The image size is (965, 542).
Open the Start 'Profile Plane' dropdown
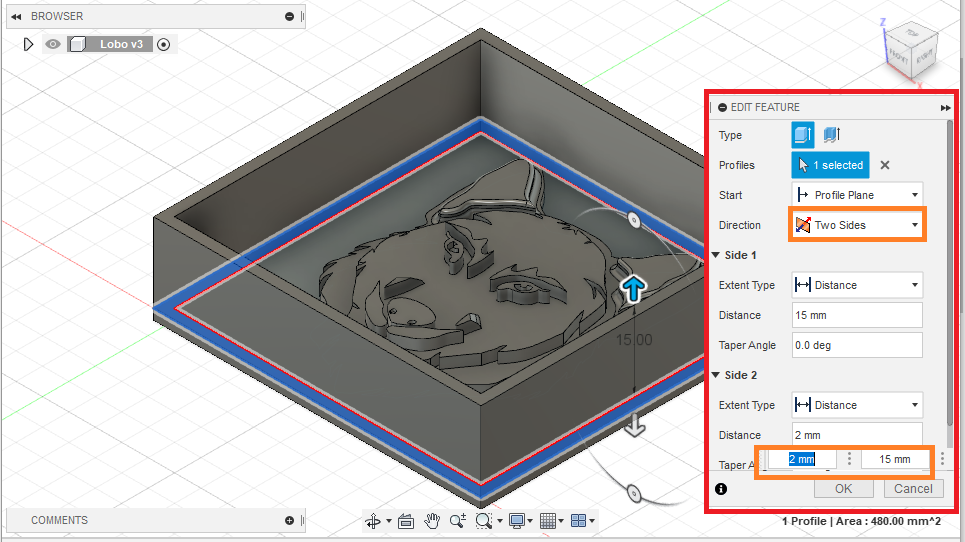[857, 195]
